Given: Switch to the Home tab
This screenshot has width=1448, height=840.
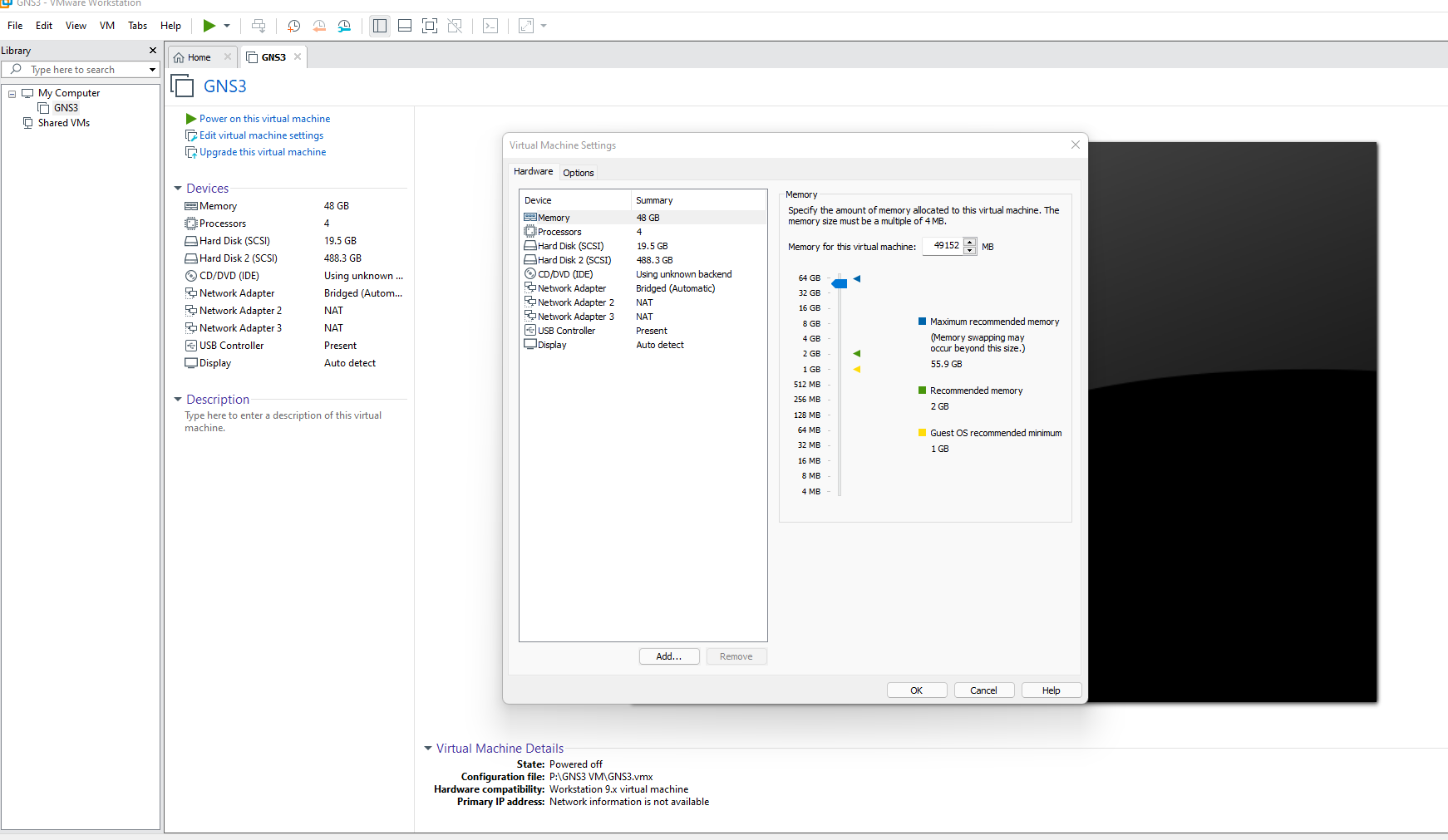Looking at the screenshot, I should click(x=199, y=57).
